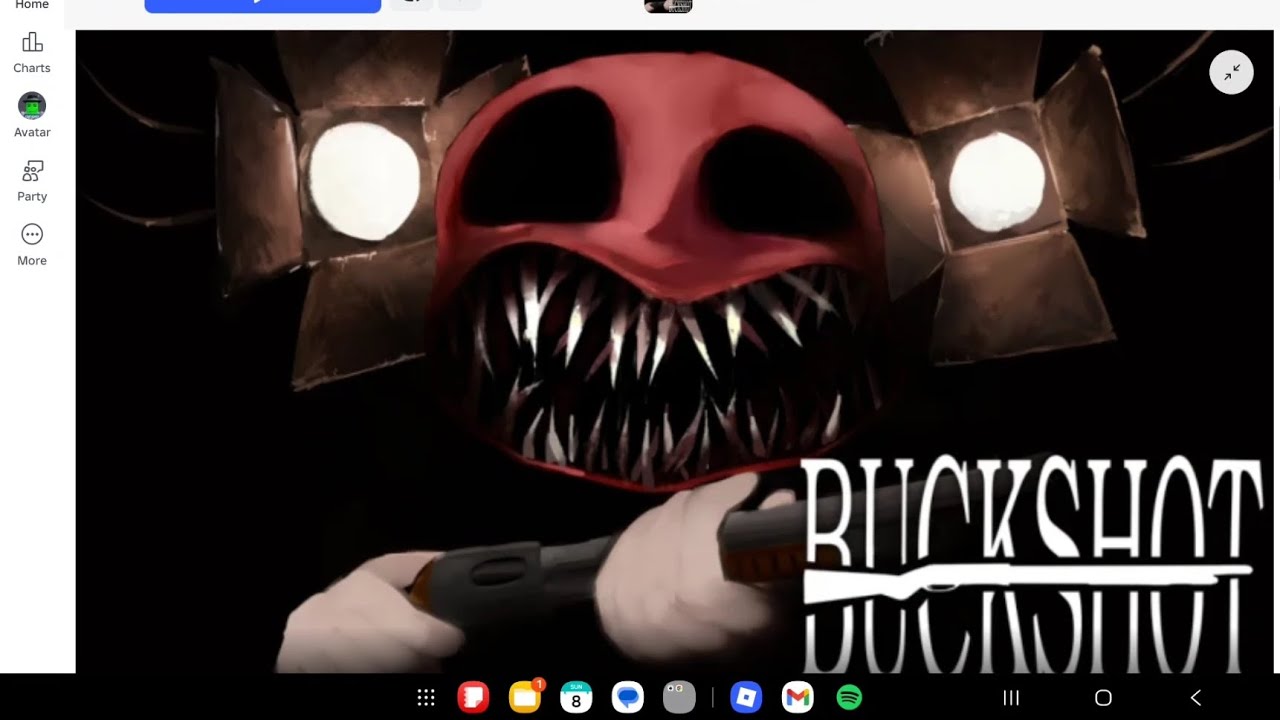
Task: Open the grey camera app in taskbar
Action: tap(679, 697)
